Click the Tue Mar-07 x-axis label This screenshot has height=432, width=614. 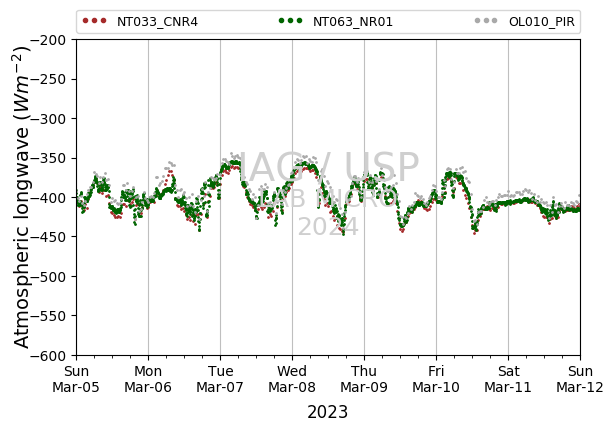(220, 379)
